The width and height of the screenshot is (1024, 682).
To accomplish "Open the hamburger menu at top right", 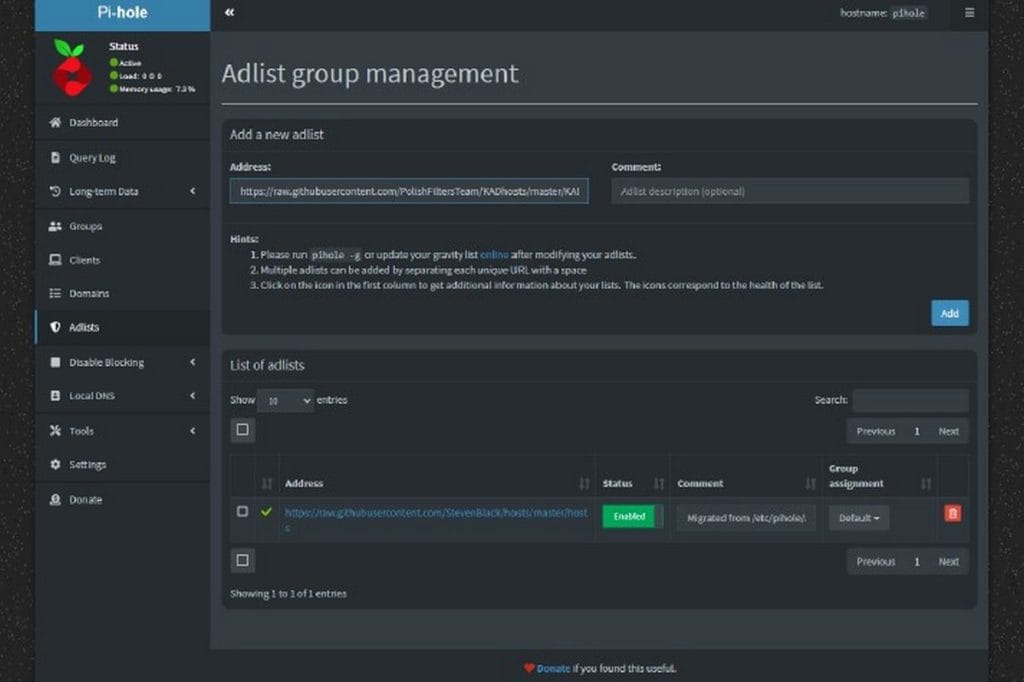I will (x=970, y=12).
